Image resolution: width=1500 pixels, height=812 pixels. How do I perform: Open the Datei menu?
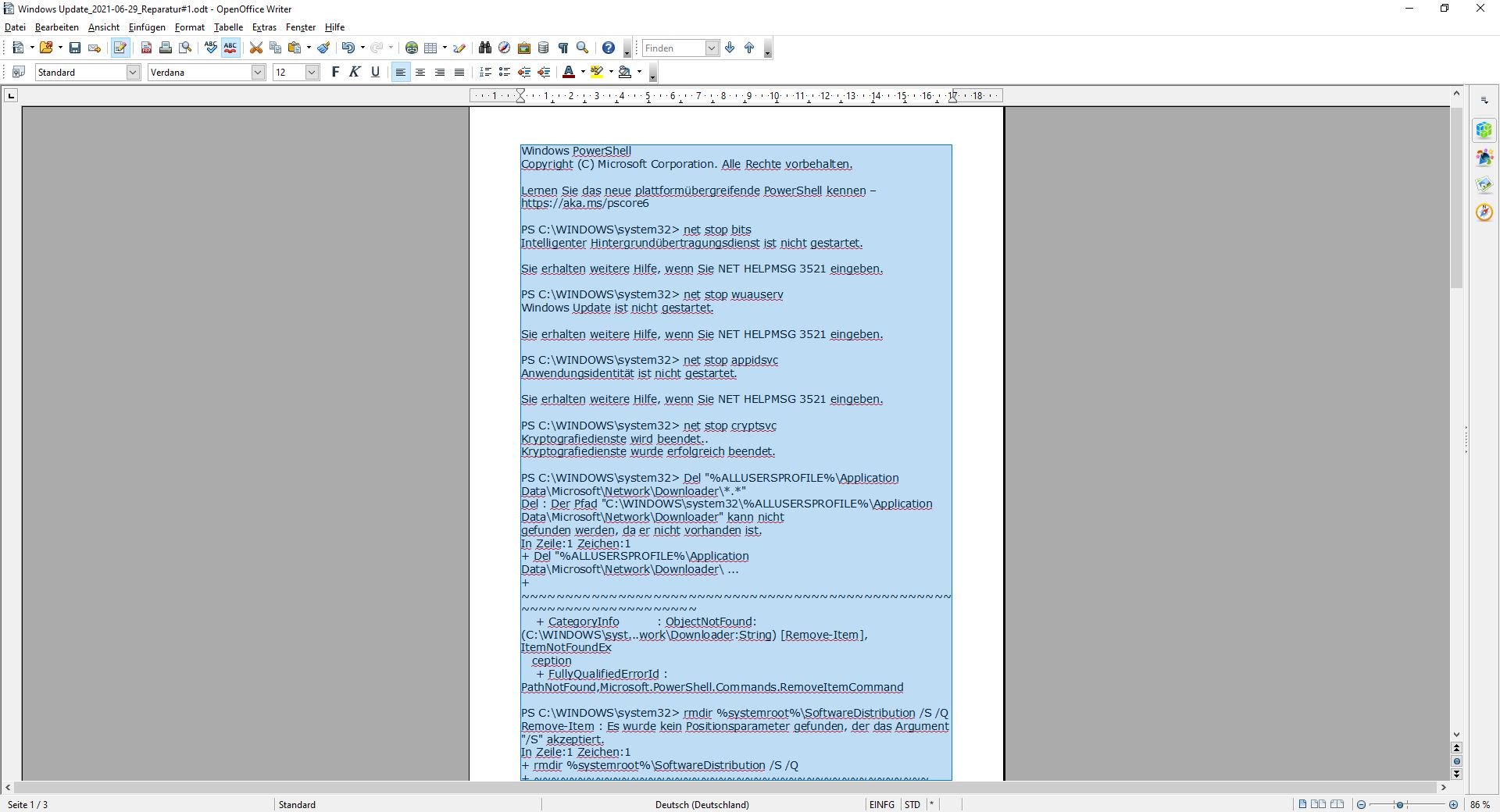[15, 27]
